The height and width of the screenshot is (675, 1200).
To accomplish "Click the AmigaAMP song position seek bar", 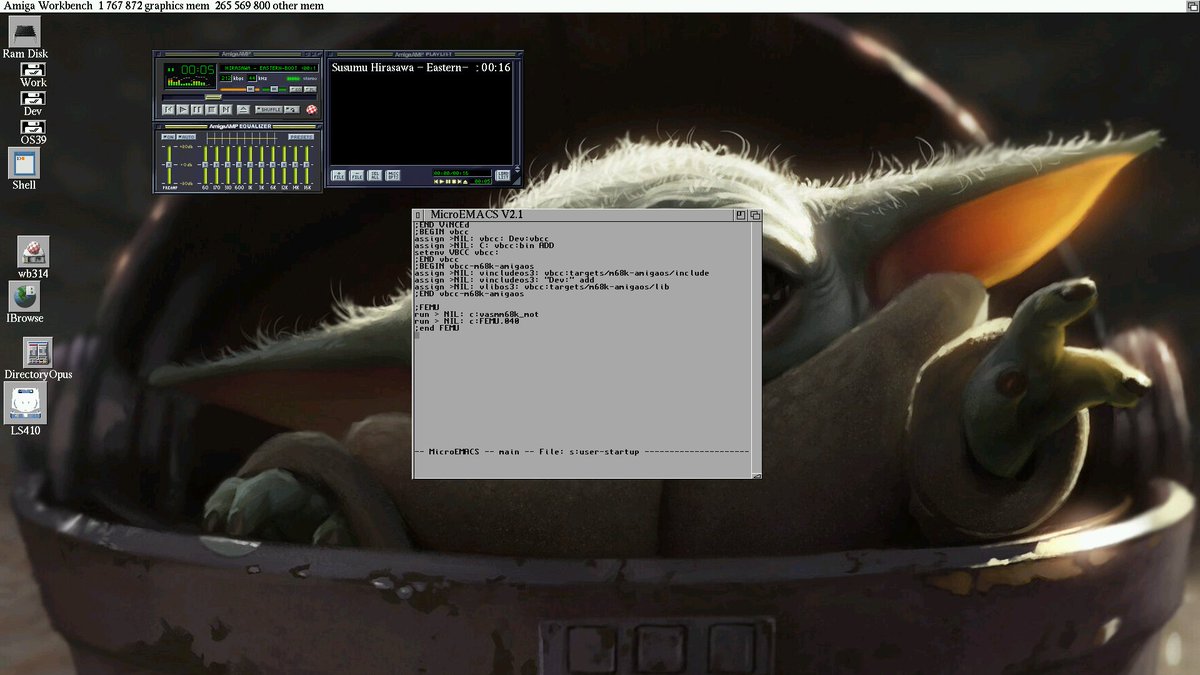I will coord(239,97).
